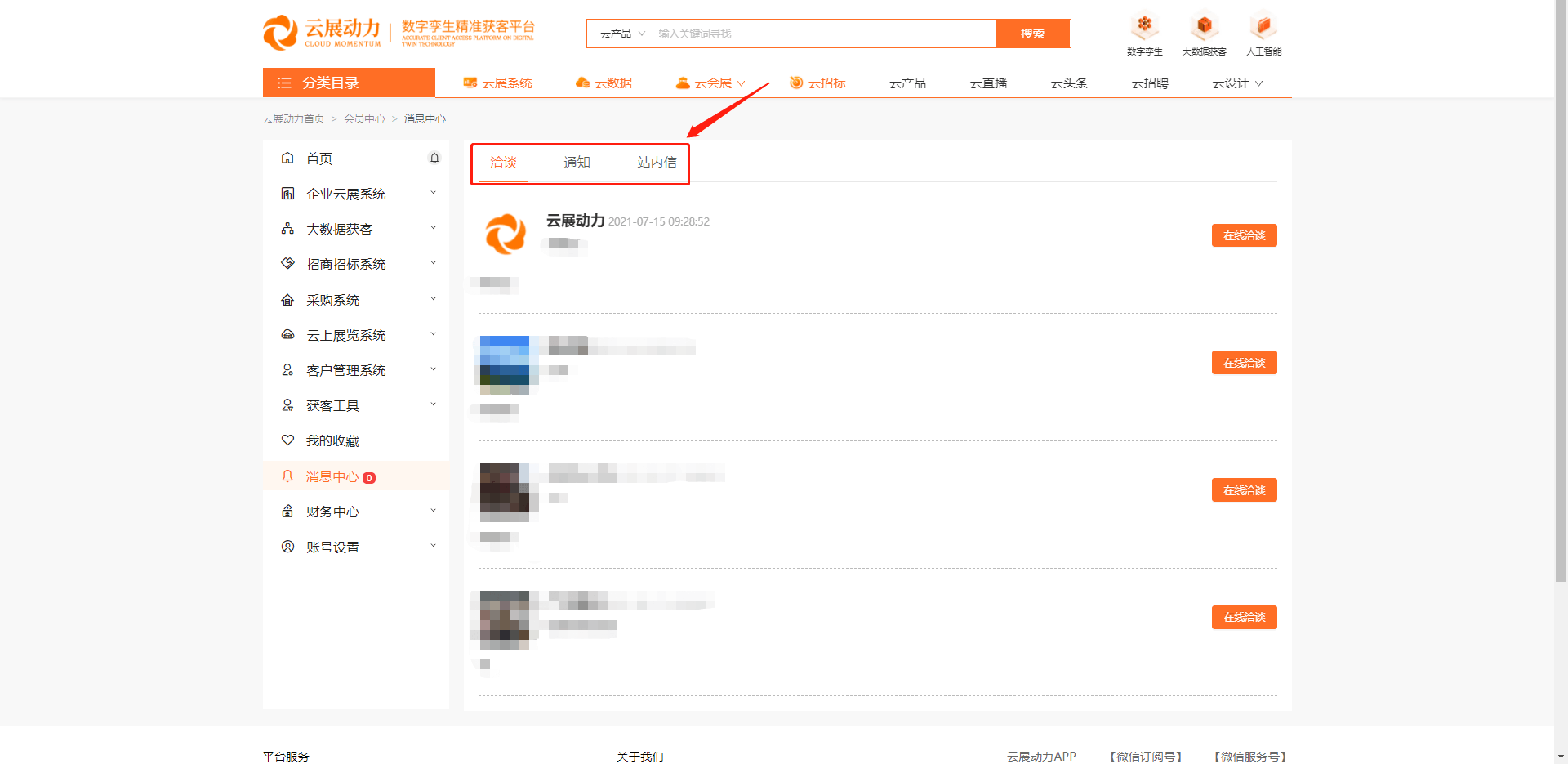Click 在线洽谈 for the 云展动力 message

tap(1243, 236)
